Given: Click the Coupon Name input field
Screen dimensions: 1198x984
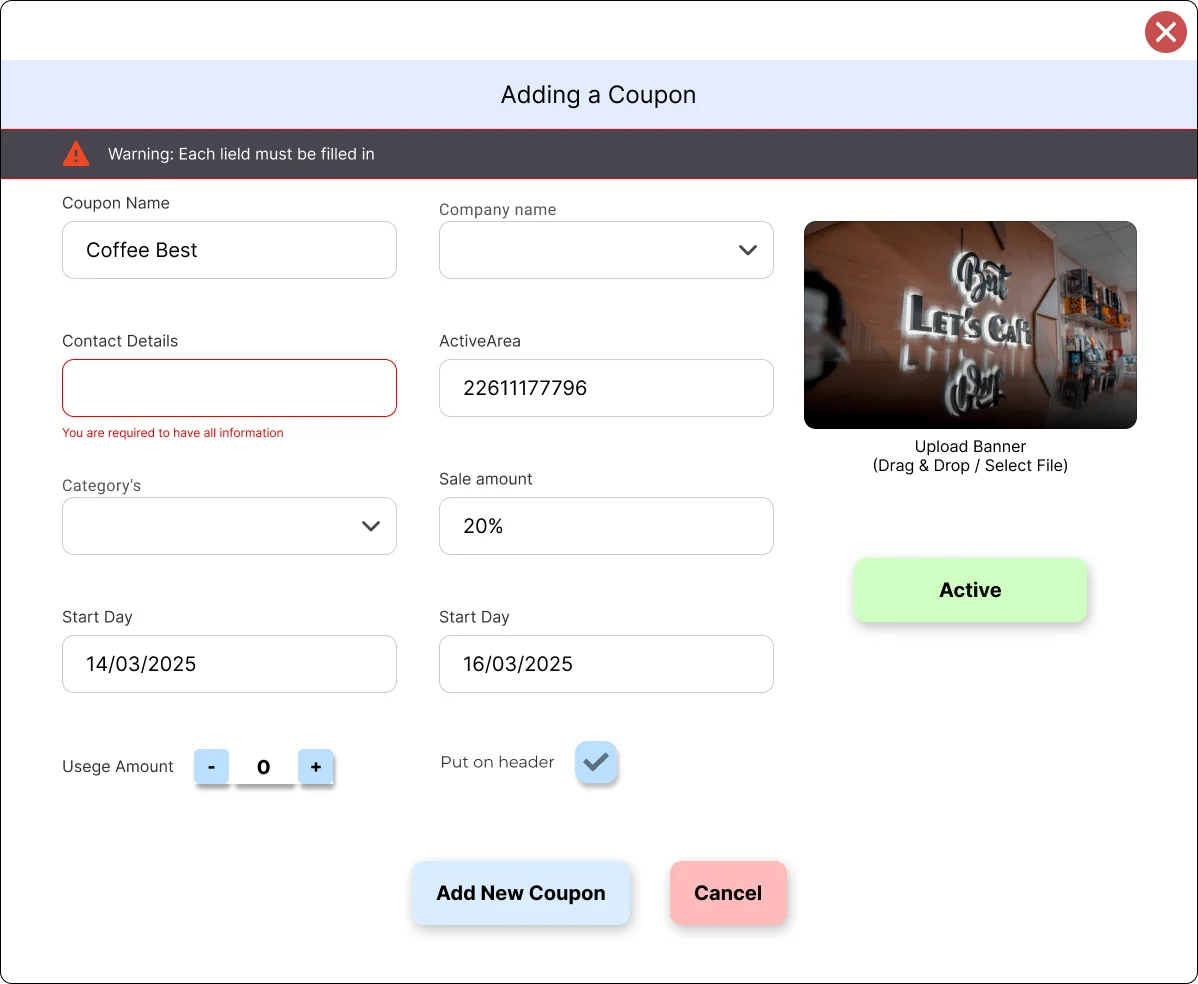Looking at the screenshot, I should click(x=229, y=250).
